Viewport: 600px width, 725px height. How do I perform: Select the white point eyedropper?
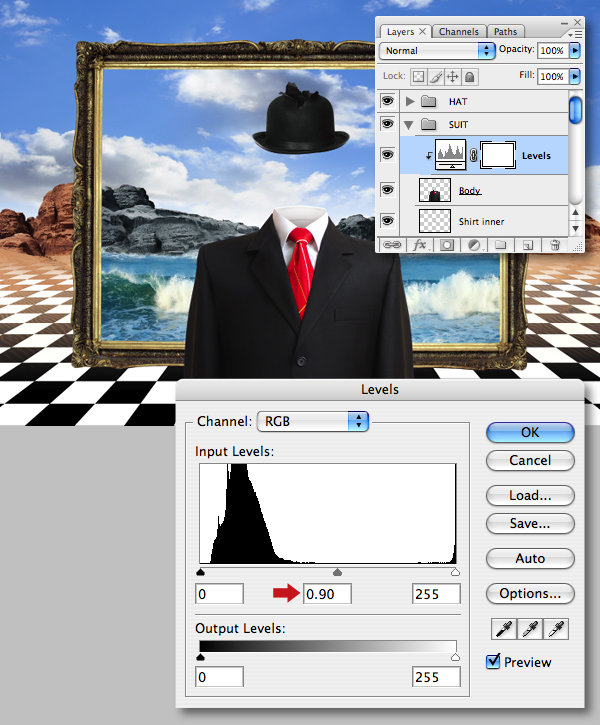(x=556, y=629)
